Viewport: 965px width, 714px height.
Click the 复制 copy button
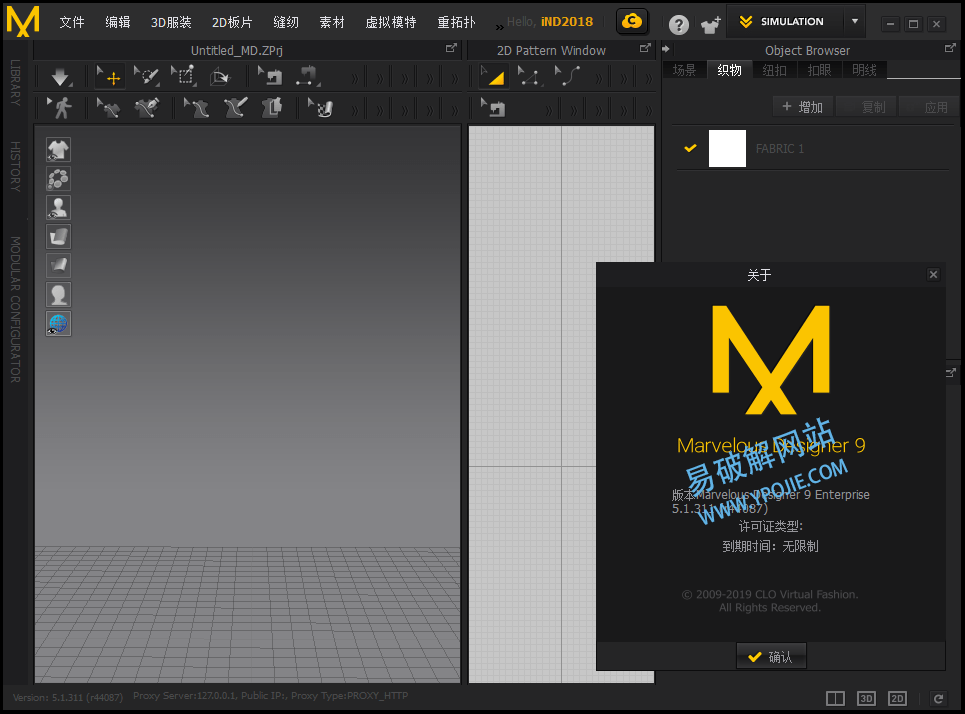pyautogui.click(x=867, y=107)
